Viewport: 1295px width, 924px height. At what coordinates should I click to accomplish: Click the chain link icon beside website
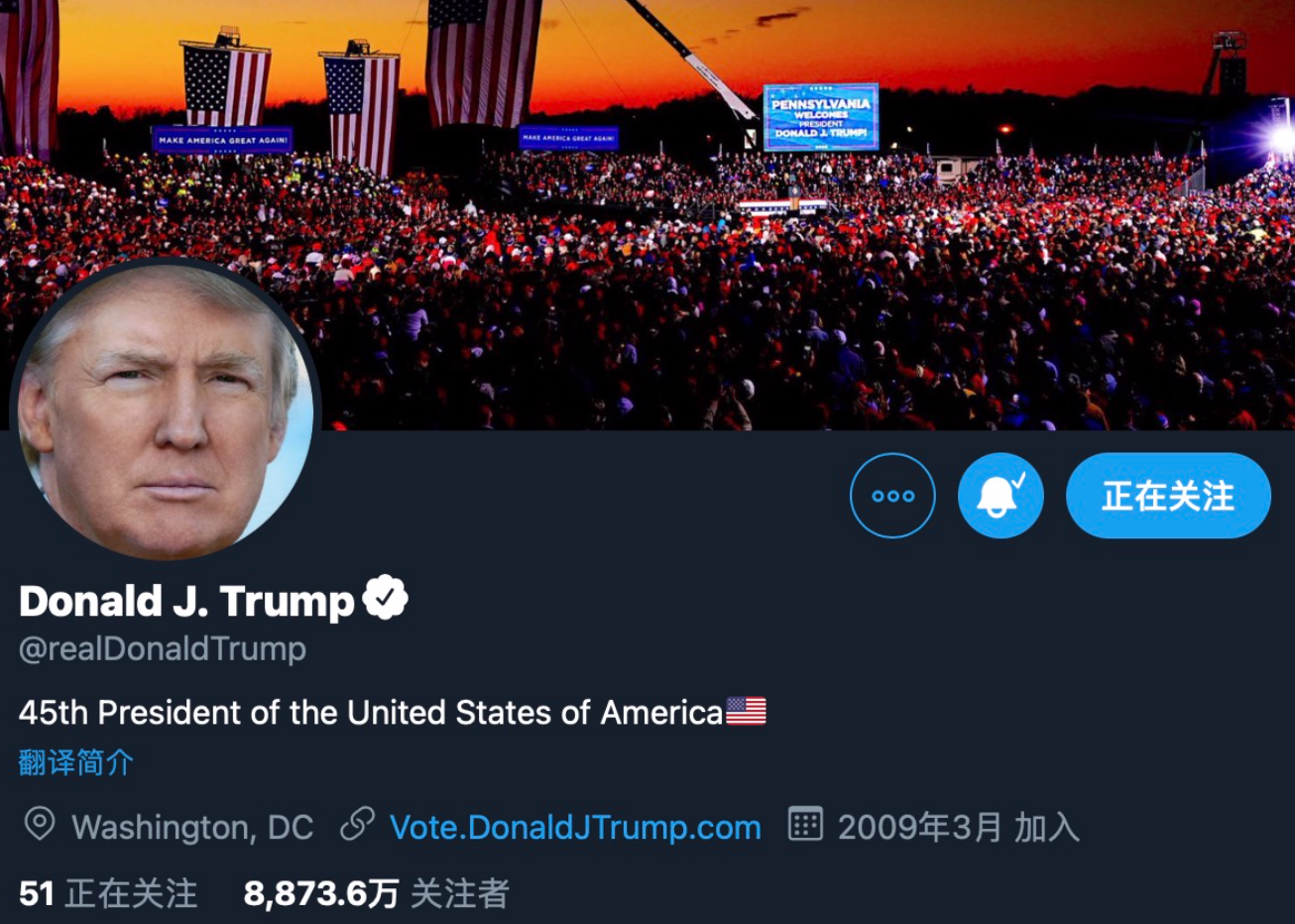point(357,824)
